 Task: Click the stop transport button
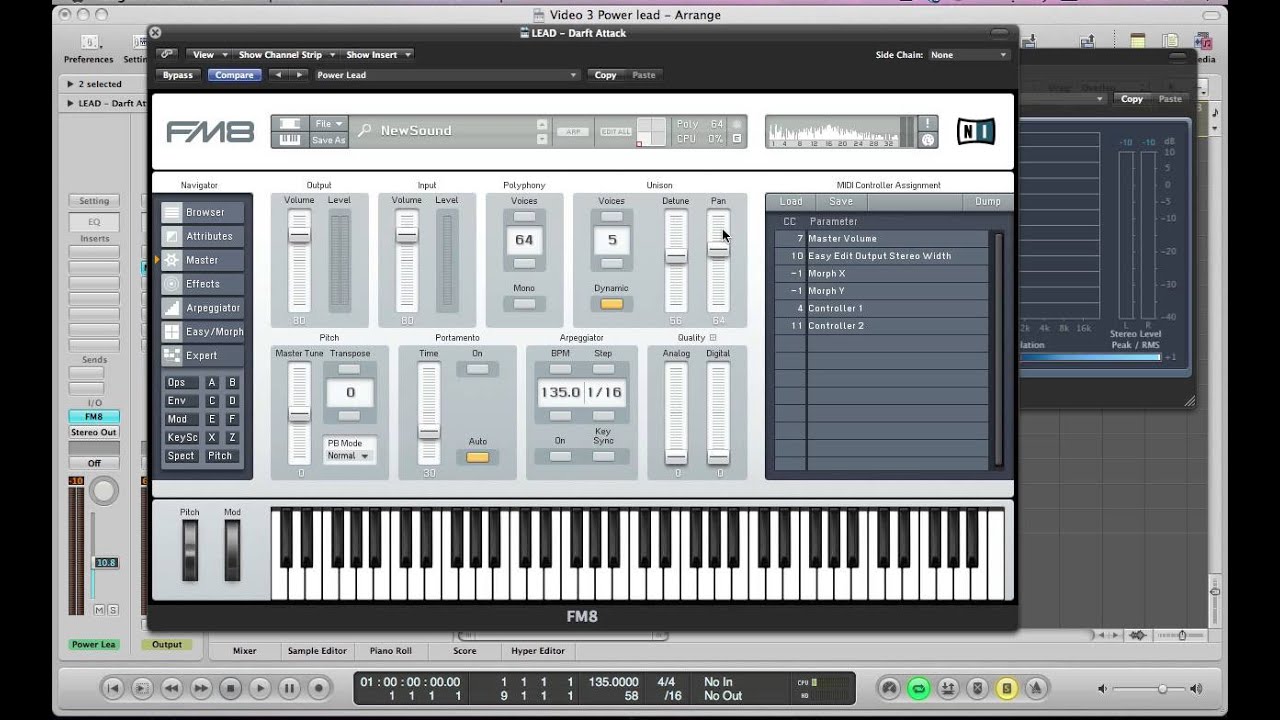point(231,688)
